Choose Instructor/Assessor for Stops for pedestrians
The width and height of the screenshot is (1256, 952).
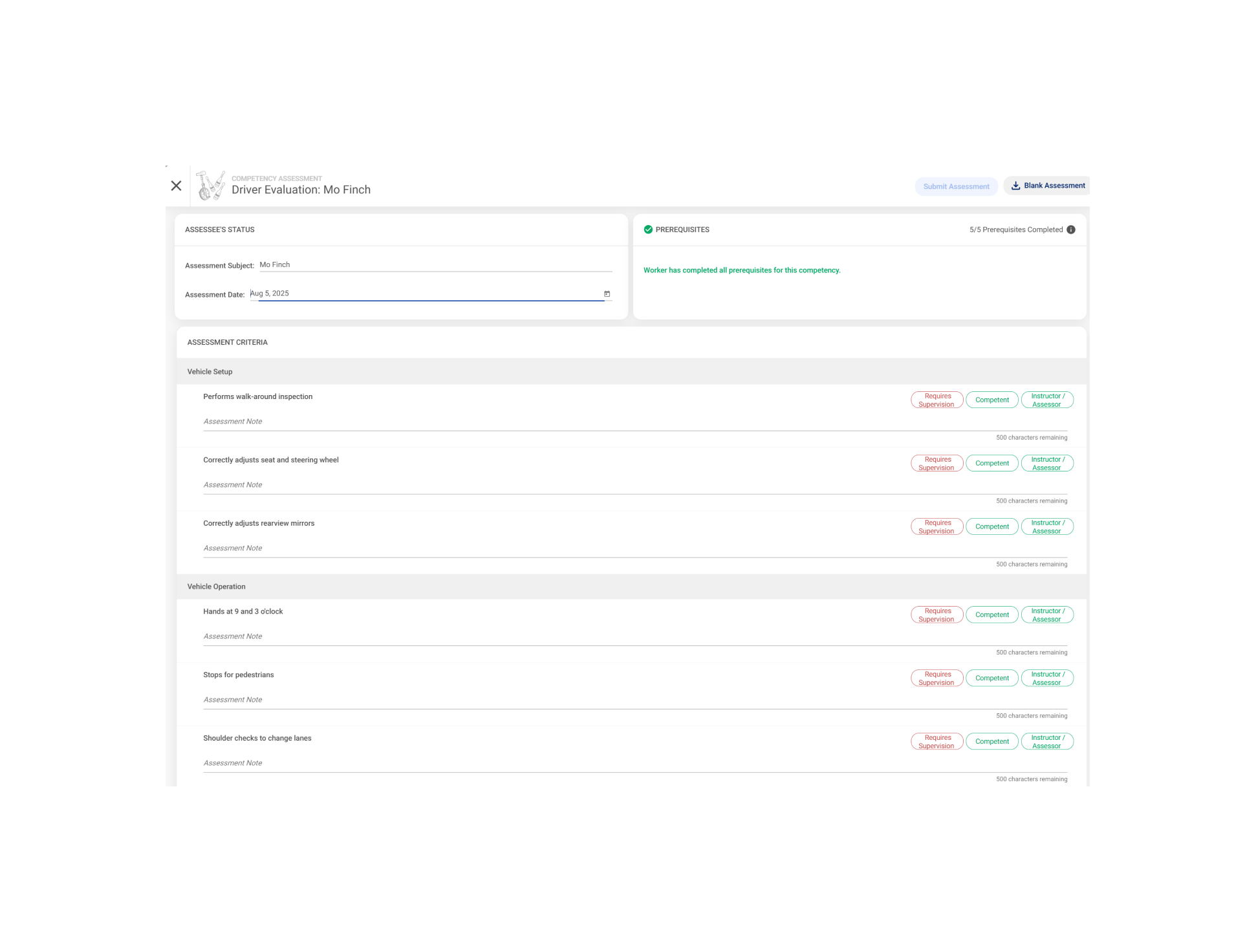1046,678
